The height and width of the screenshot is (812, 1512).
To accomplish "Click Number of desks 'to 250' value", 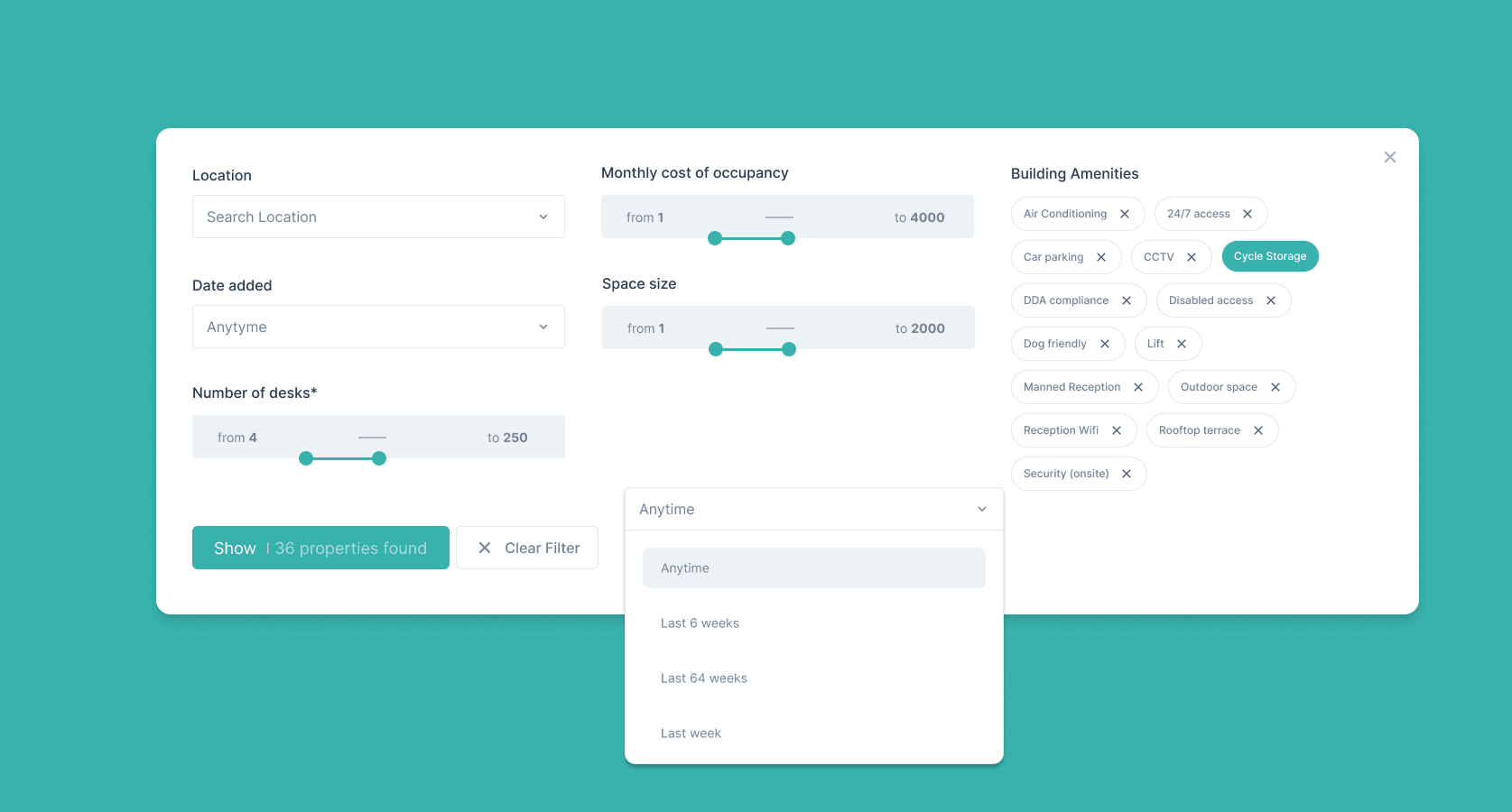I will (507, 438).
